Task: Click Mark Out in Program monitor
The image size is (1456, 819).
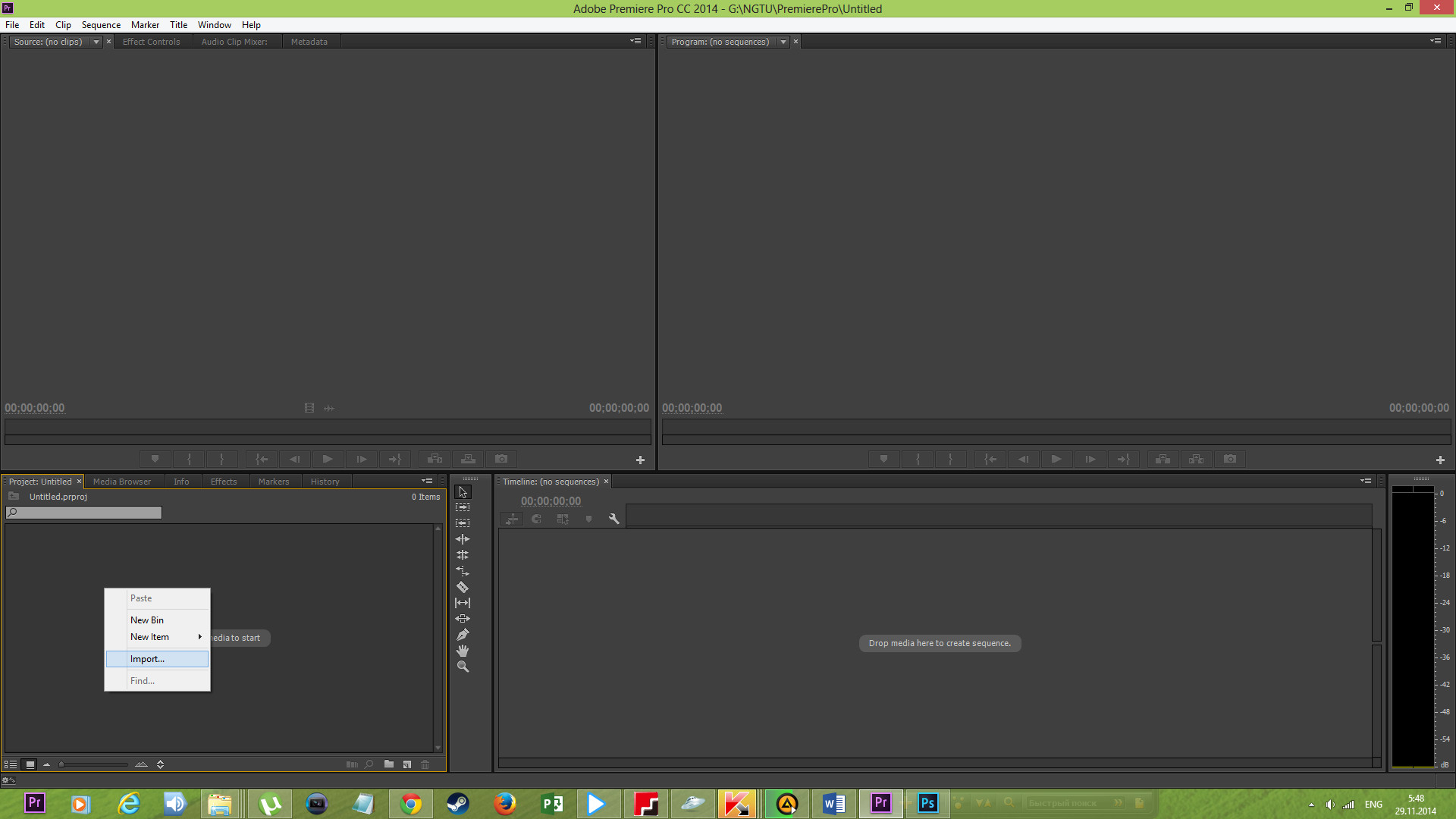Action: click(x=950, y=459)
